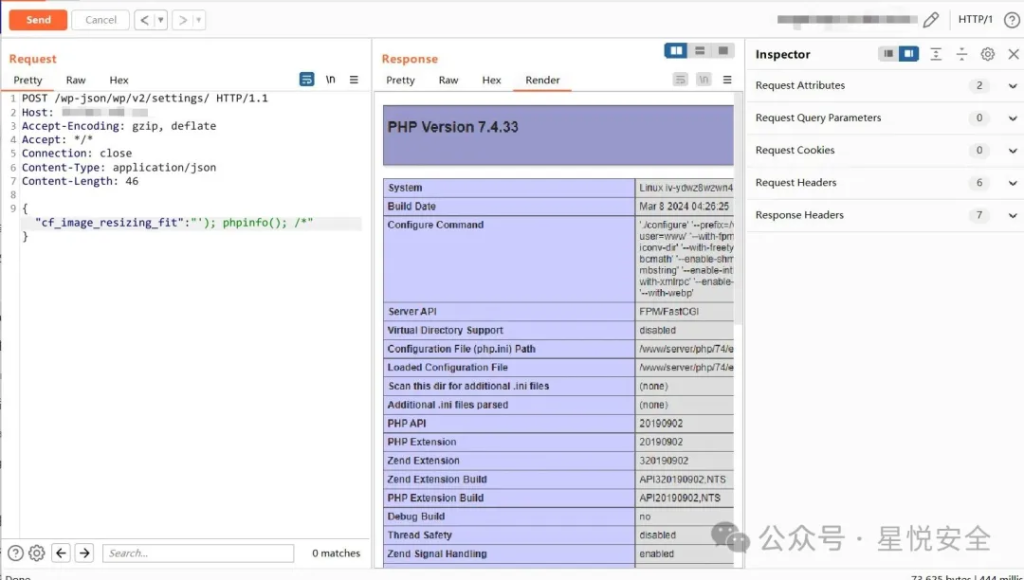Image resolution: width=1024 pixels, height=580 pixels.
Task: Toggle word wrap in the Request editor
Action: click(307, 80)
